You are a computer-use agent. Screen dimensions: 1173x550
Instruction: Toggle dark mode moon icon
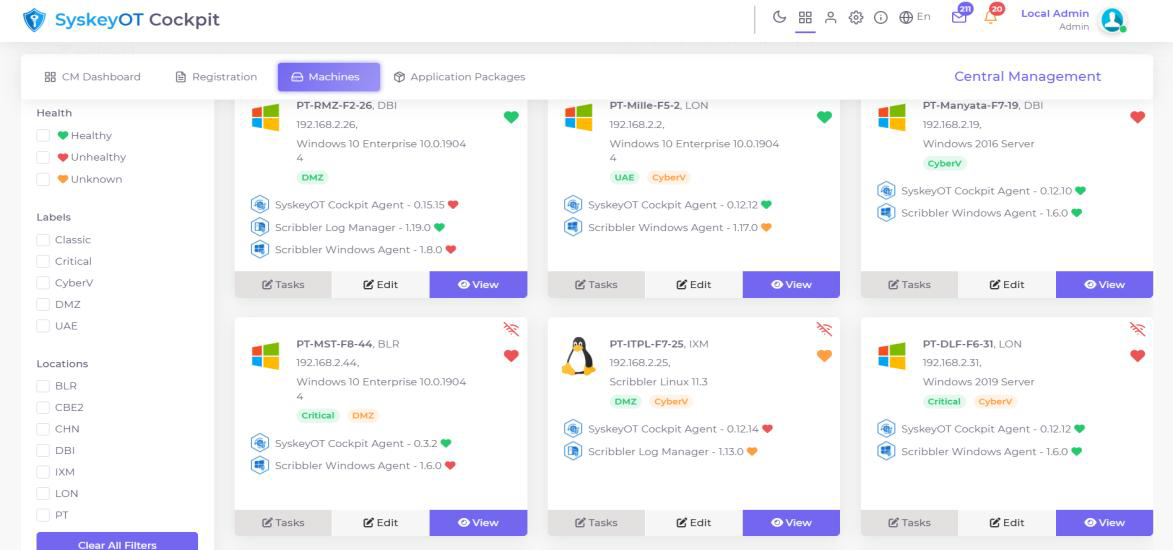pyautogui.click(x=780, y=17)
